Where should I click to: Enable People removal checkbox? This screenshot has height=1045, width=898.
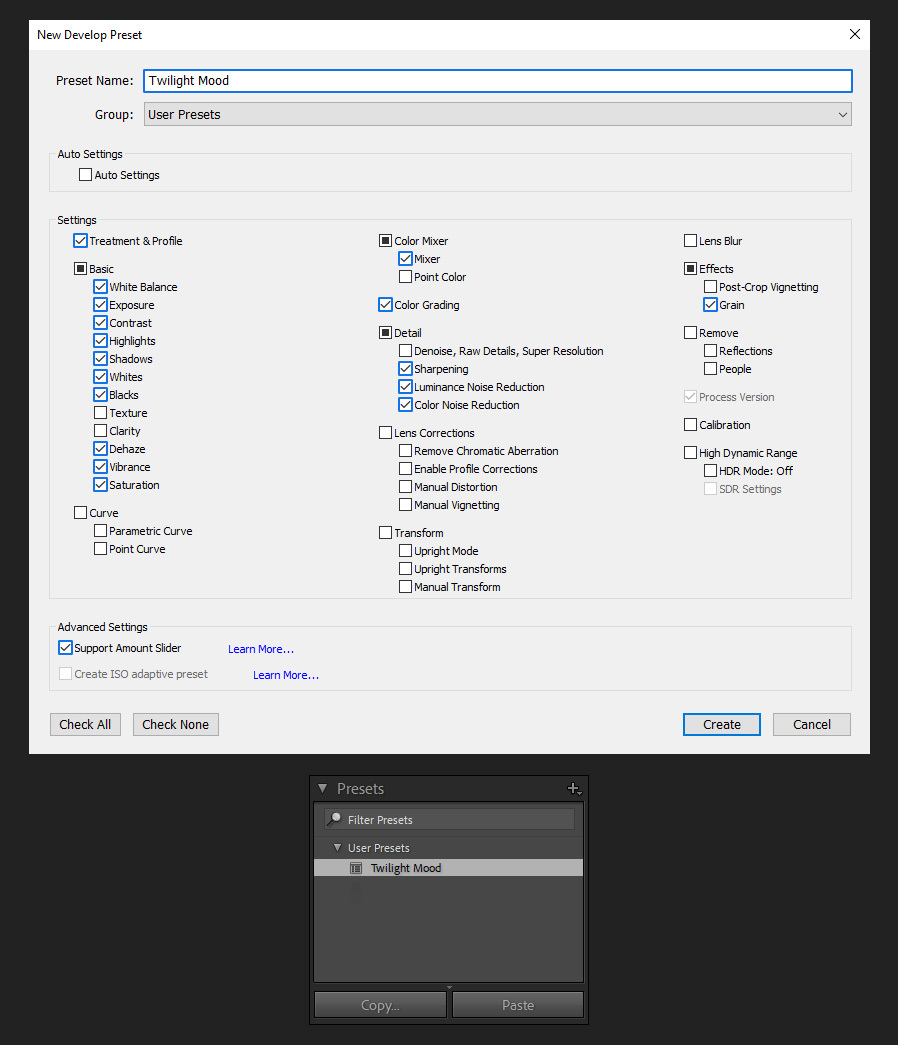[711, 369]
